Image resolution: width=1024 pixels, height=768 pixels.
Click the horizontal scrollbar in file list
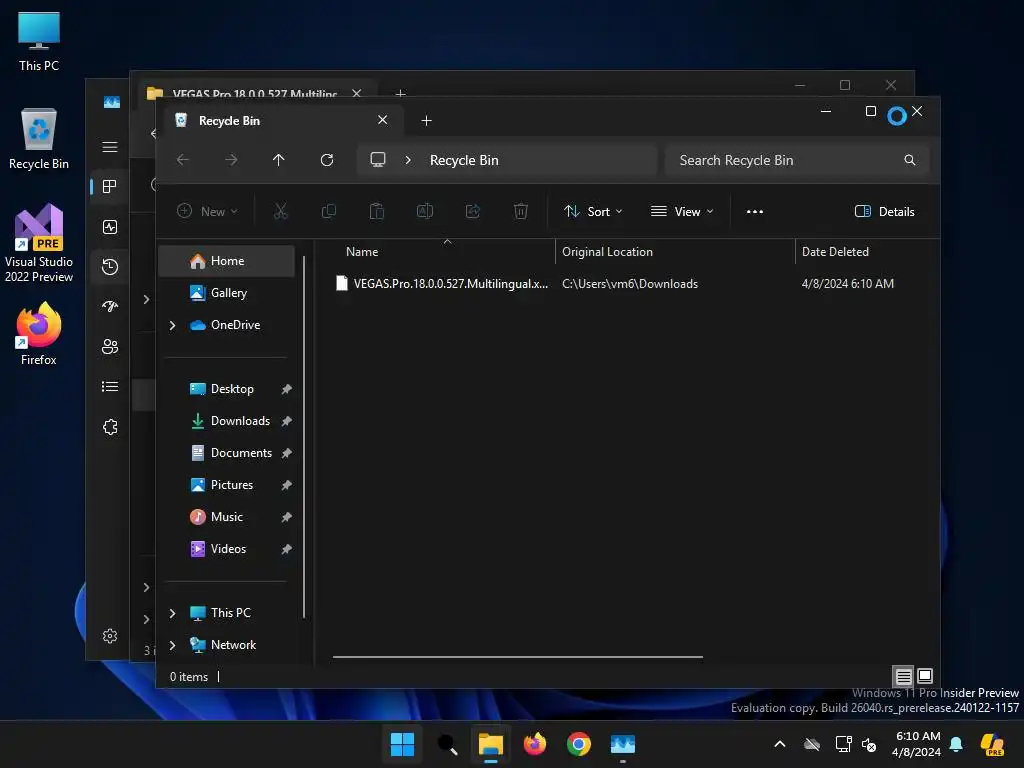(x=517, y=657)
